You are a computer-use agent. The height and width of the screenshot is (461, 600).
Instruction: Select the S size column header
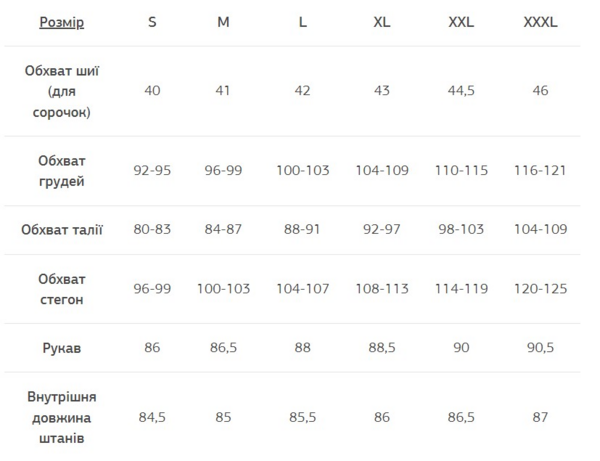[152, 22]
